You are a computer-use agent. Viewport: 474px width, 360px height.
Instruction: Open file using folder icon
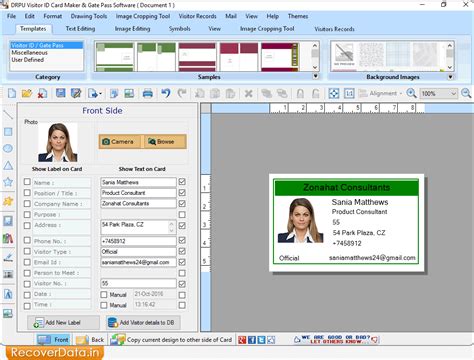coord(27,93)
